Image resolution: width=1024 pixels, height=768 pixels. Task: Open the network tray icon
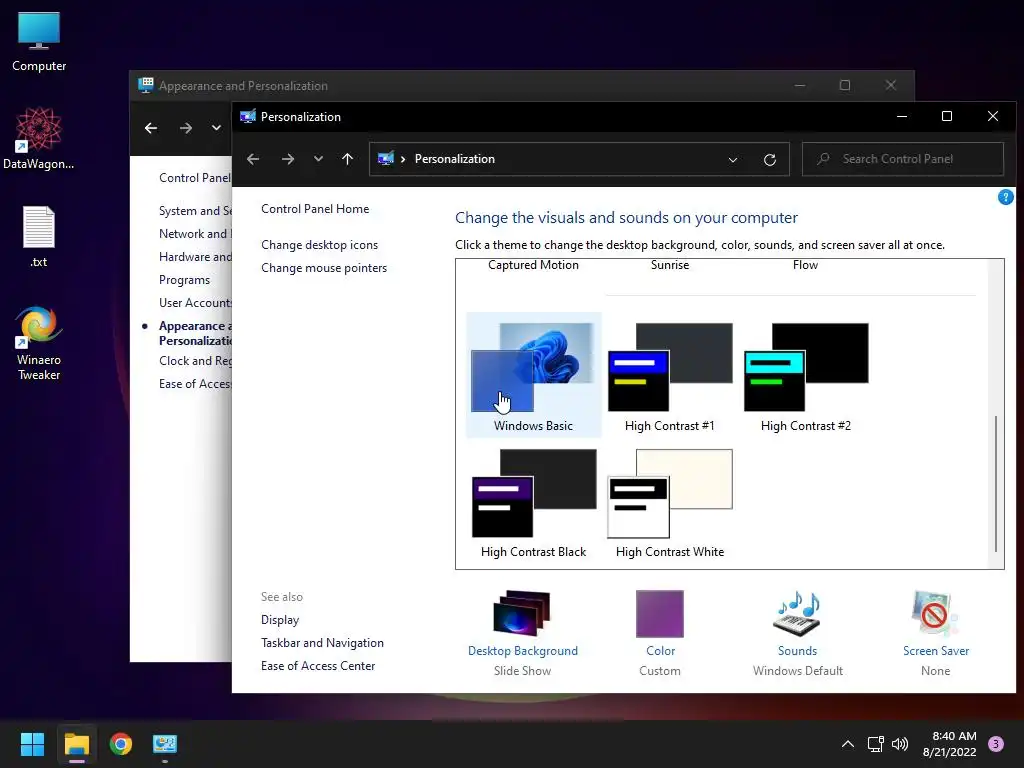tap(875, 744)
